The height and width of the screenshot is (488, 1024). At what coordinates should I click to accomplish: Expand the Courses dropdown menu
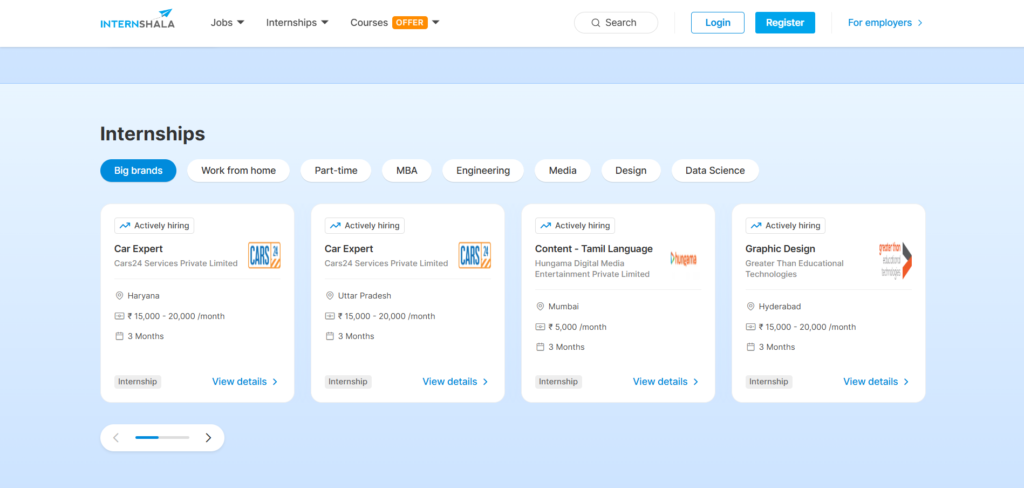coord(395,22)
